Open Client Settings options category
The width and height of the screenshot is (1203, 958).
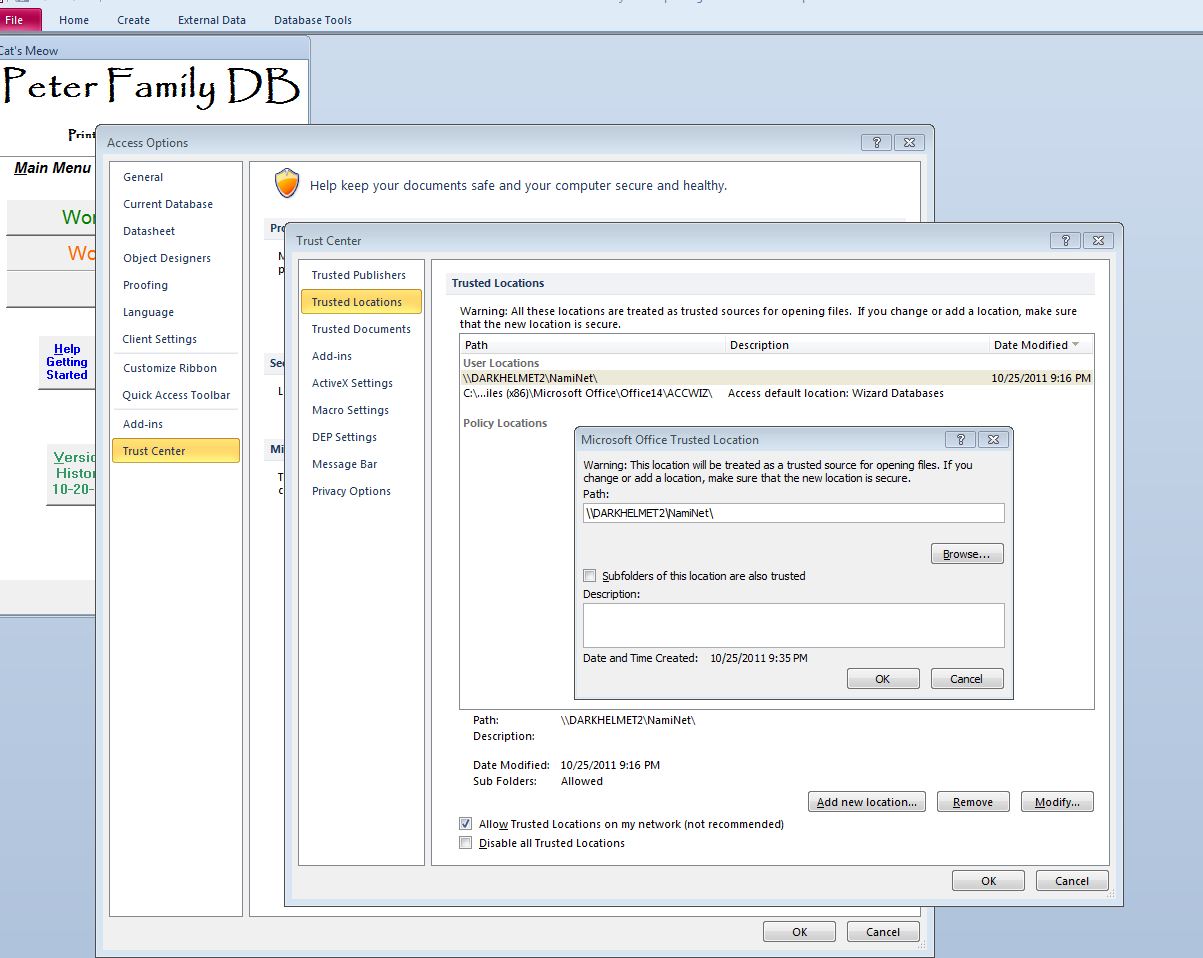pyautogui.click(x=176, y=339)
